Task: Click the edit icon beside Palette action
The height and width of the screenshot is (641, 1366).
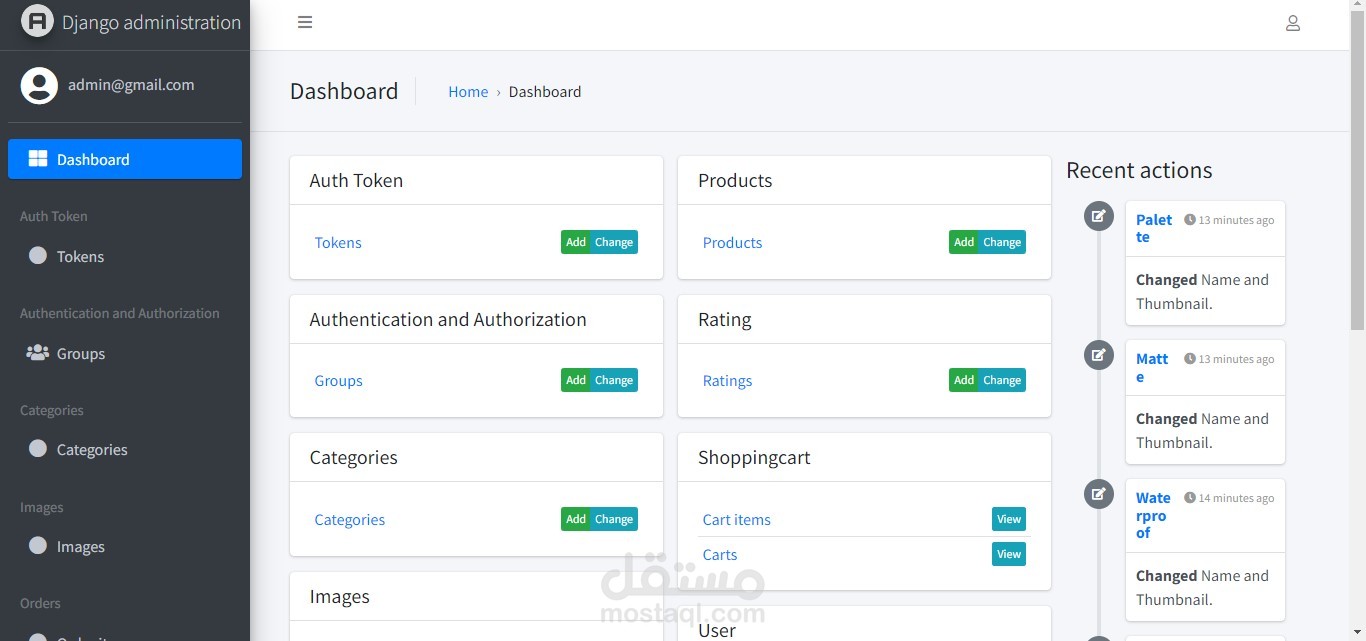Action: tap(1098, 216)
